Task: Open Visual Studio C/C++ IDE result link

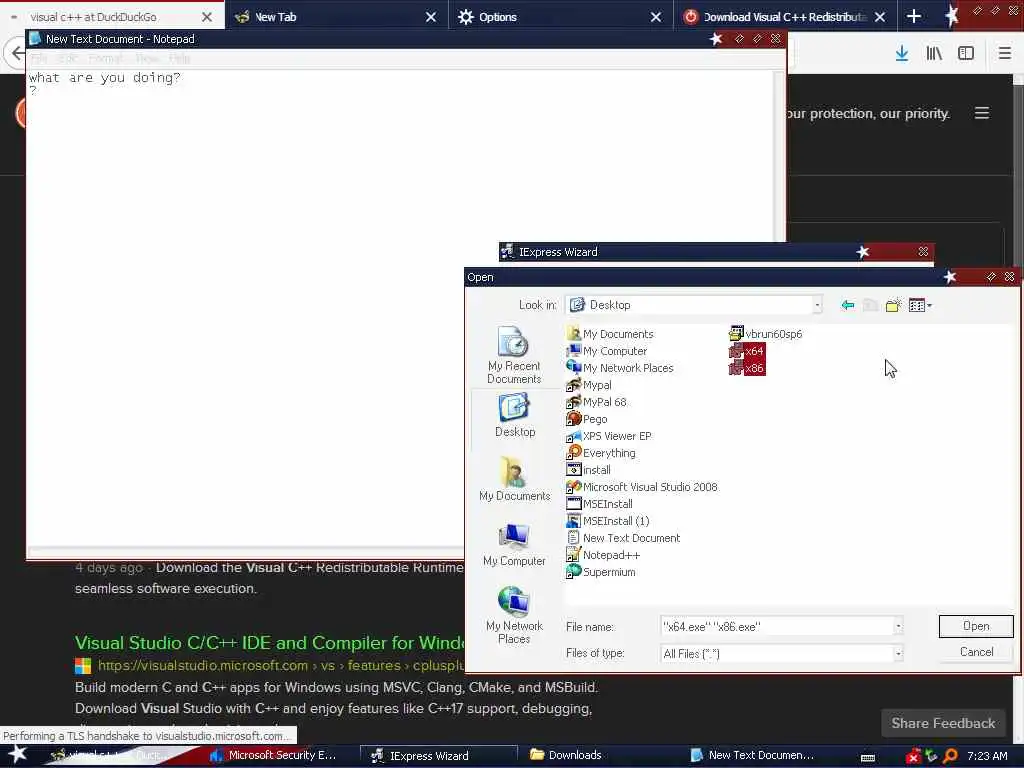Action: click(x=269, y=643)
